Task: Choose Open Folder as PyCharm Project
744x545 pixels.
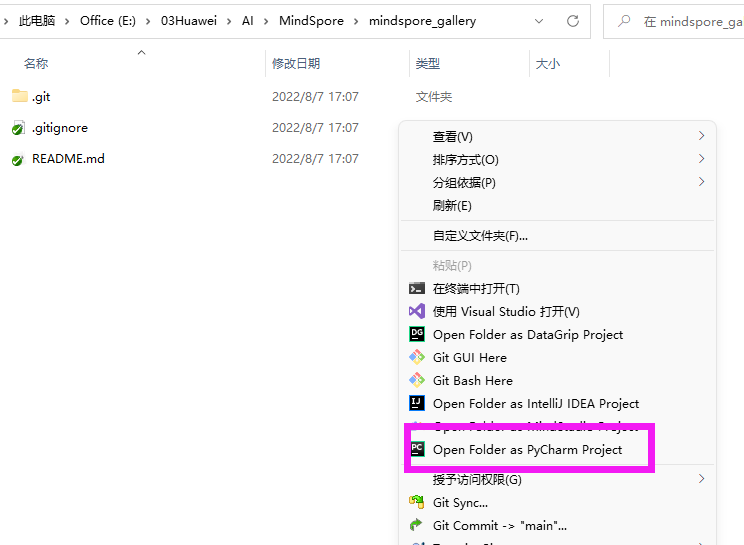Action: [x=527, y=450]
